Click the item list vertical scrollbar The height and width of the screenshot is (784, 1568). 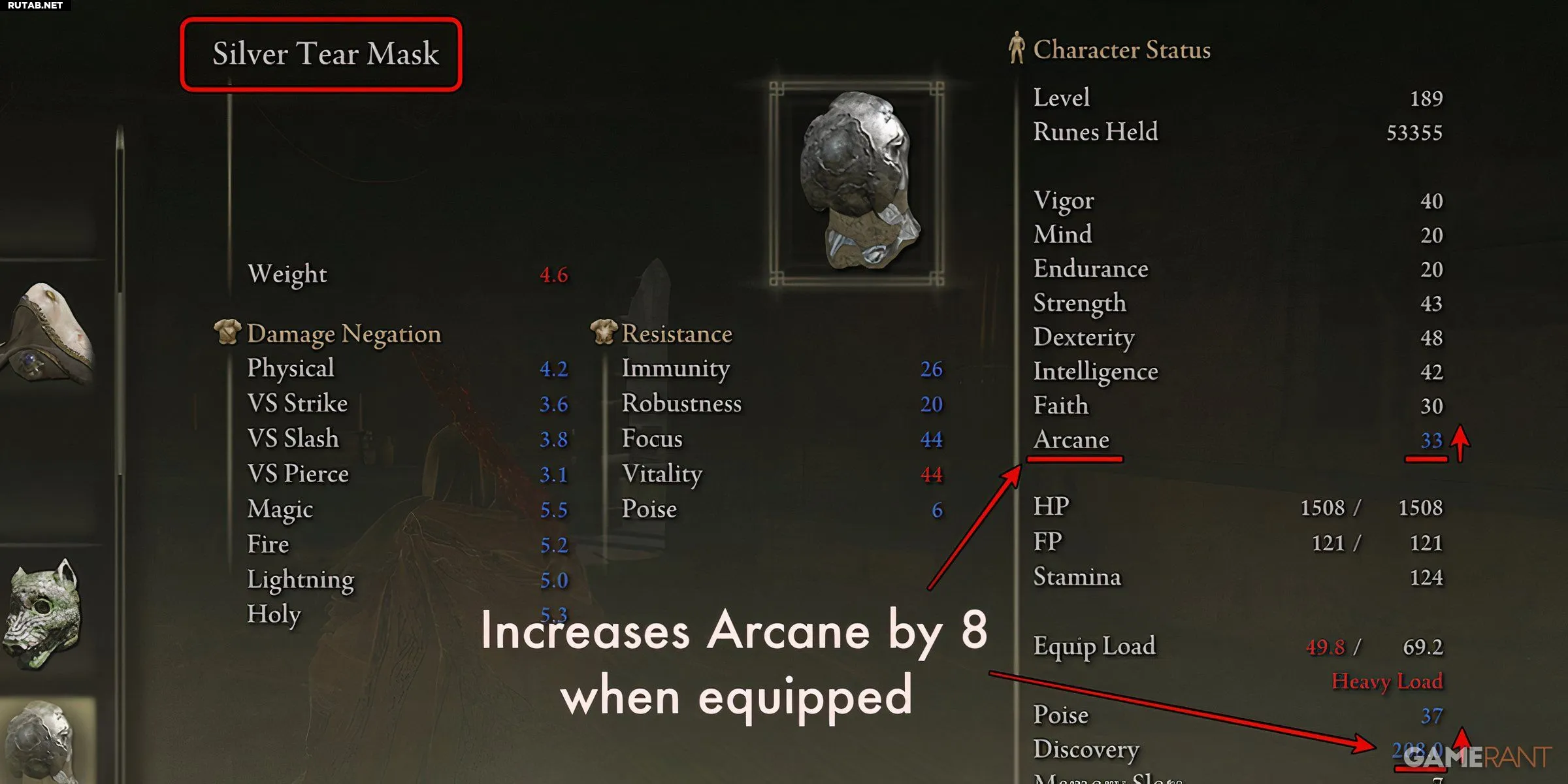(120, 301)
